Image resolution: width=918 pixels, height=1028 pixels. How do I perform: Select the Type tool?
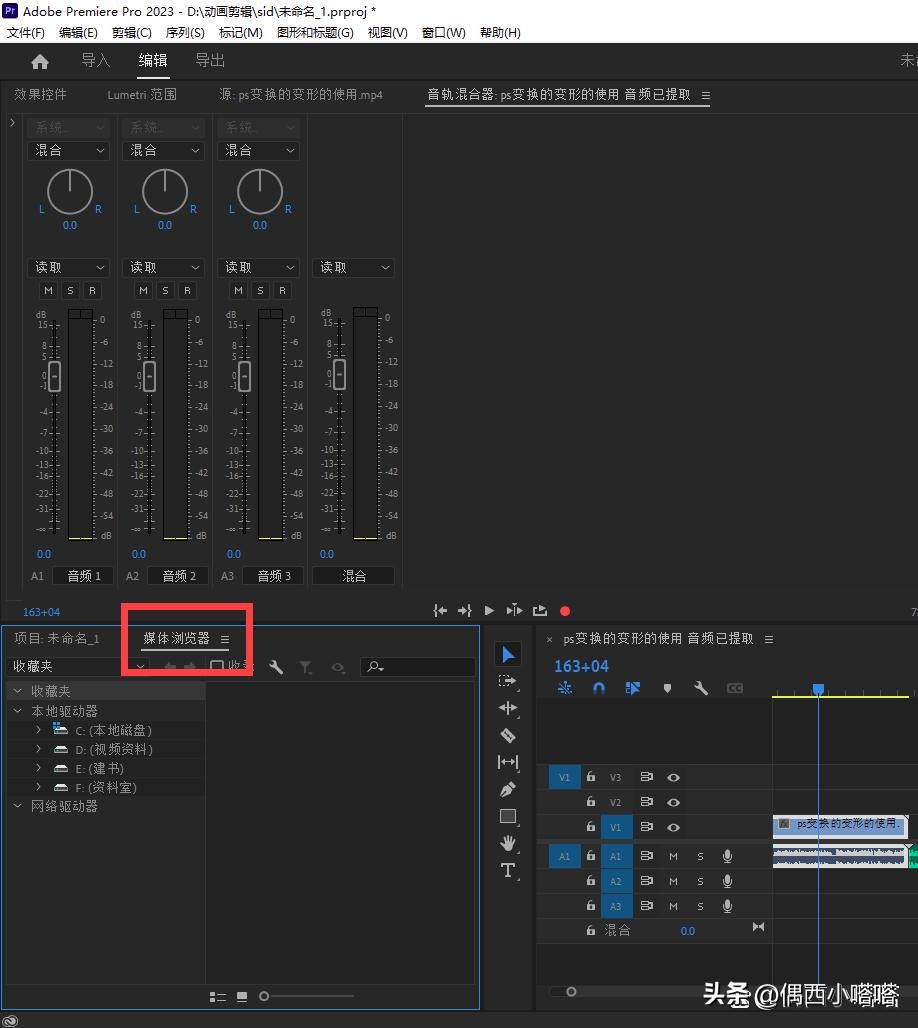point(508,870)
